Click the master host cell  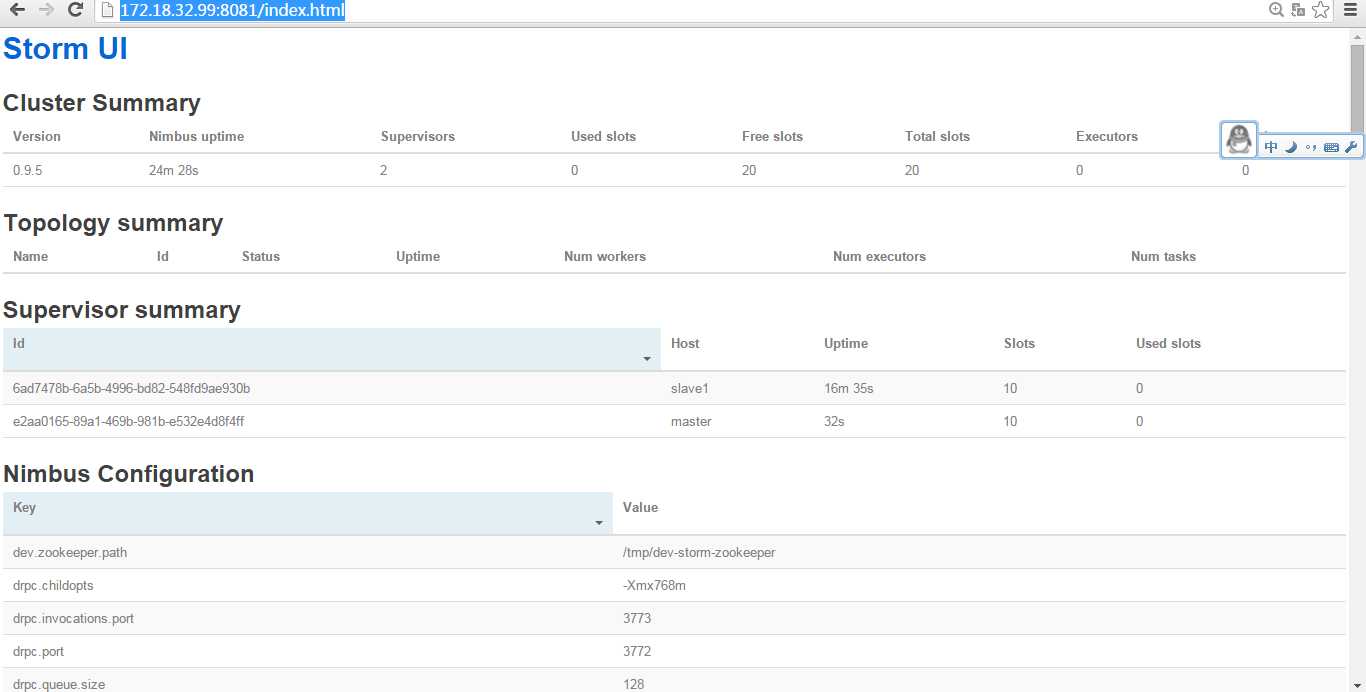[691, 421]
